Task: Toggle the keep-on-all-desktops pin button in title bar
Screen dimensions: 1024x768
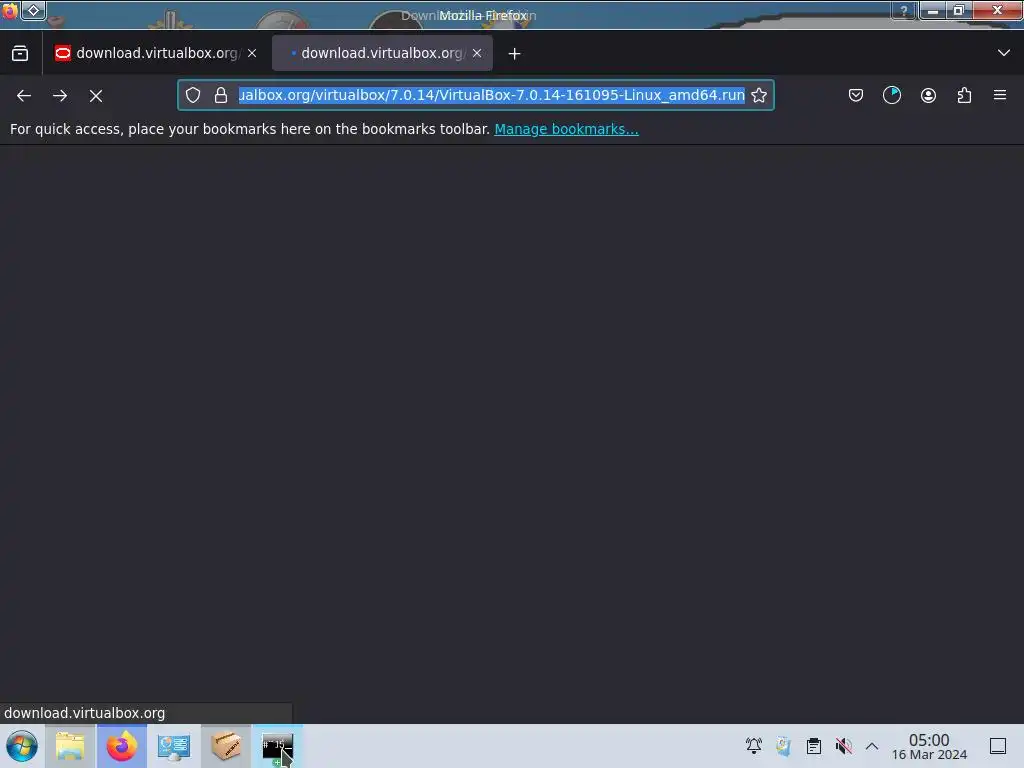Action: (34, 10)
